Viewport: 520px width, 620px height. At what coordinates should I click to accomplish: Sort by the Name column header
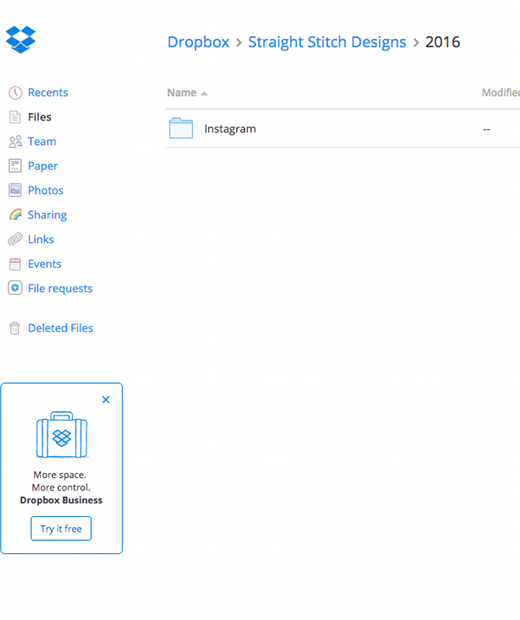[182, 93]
